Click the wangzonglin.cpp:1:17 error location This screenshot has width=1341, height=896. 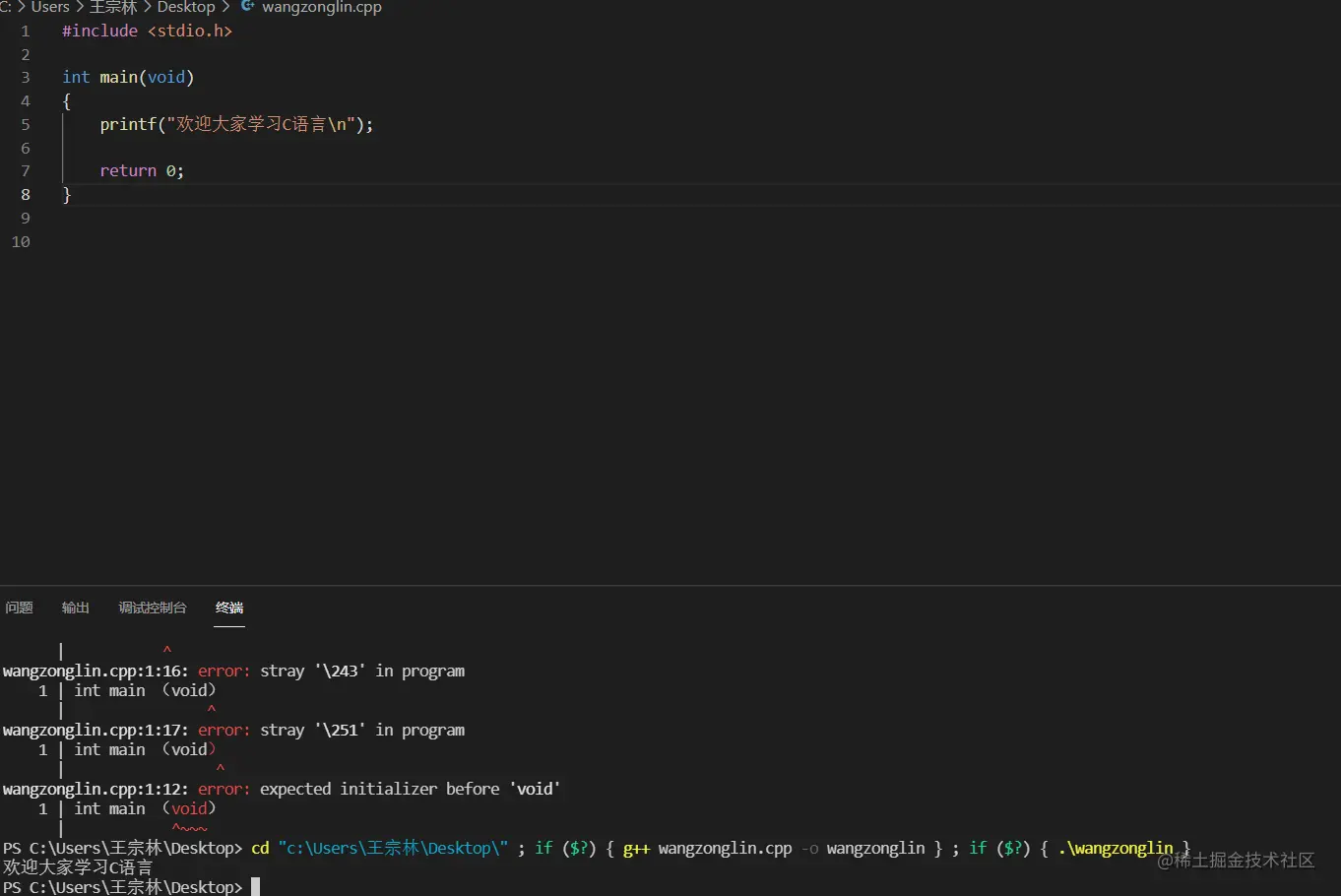[x=96, y=731]
